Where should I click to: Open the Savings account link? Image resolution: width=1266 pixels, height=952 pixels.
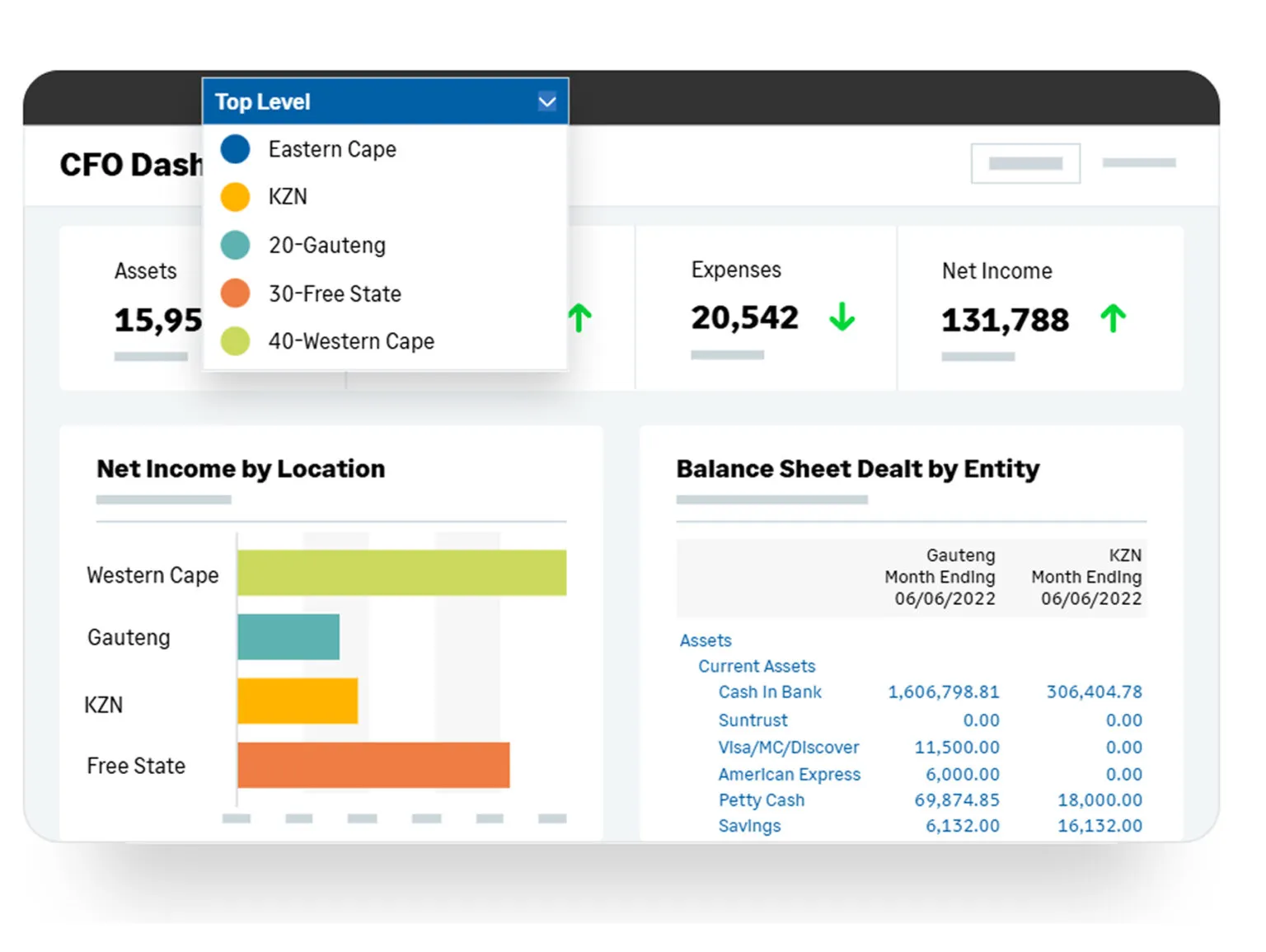click(x=748, y=826)
